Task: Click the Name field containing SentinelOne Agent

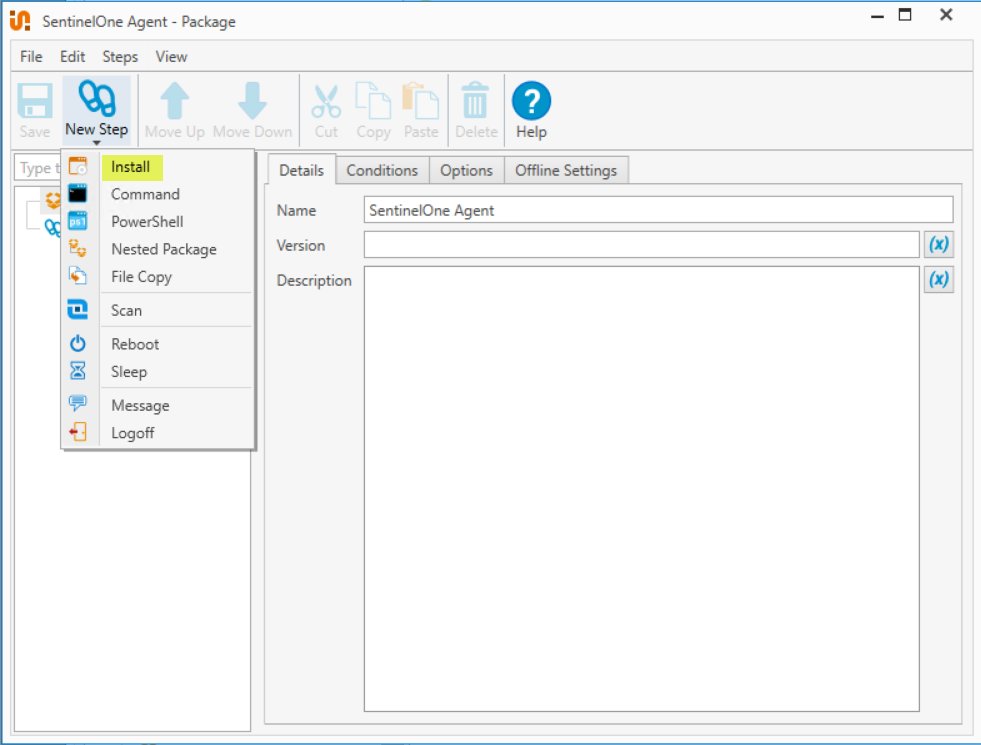Action: point(658,210)
